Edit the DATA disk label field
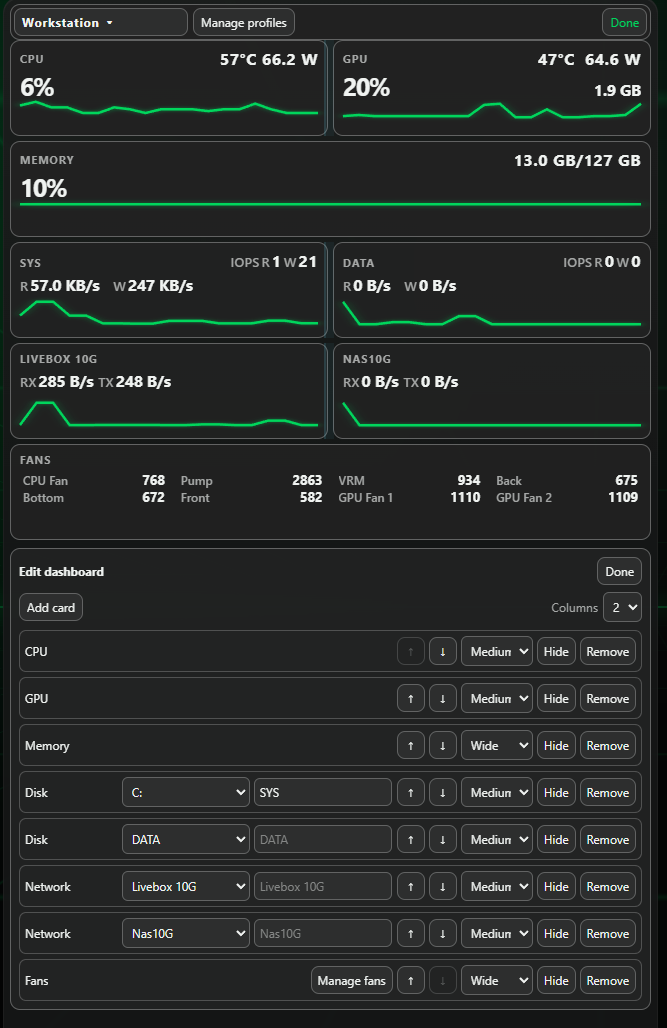Image resolution: width=667 pixels, height=1028 pixels. tap(323, 840)
